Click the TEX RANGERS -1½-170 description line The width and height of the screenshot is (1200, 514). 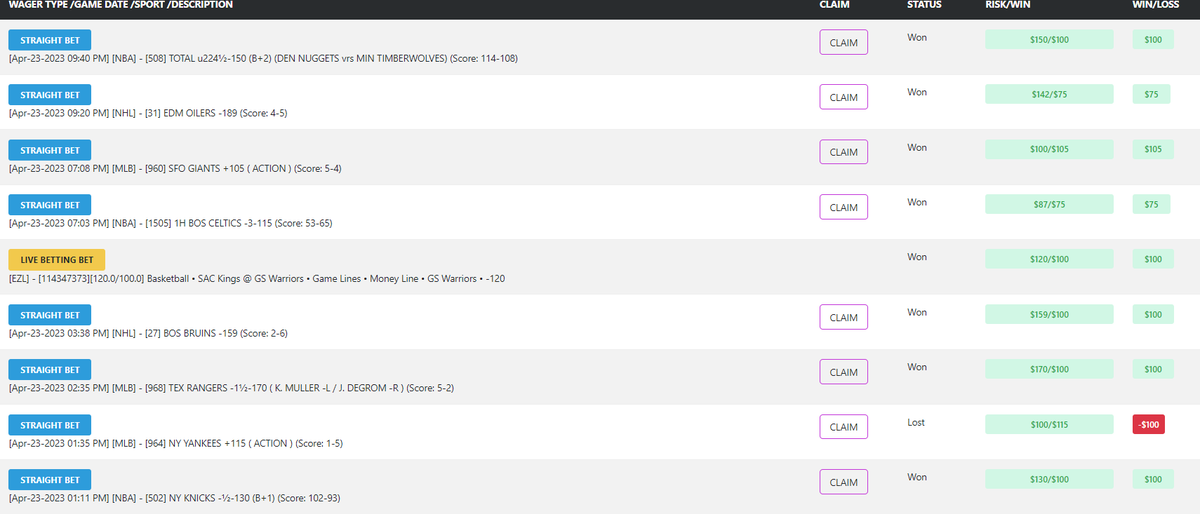[x=232, y=389]
